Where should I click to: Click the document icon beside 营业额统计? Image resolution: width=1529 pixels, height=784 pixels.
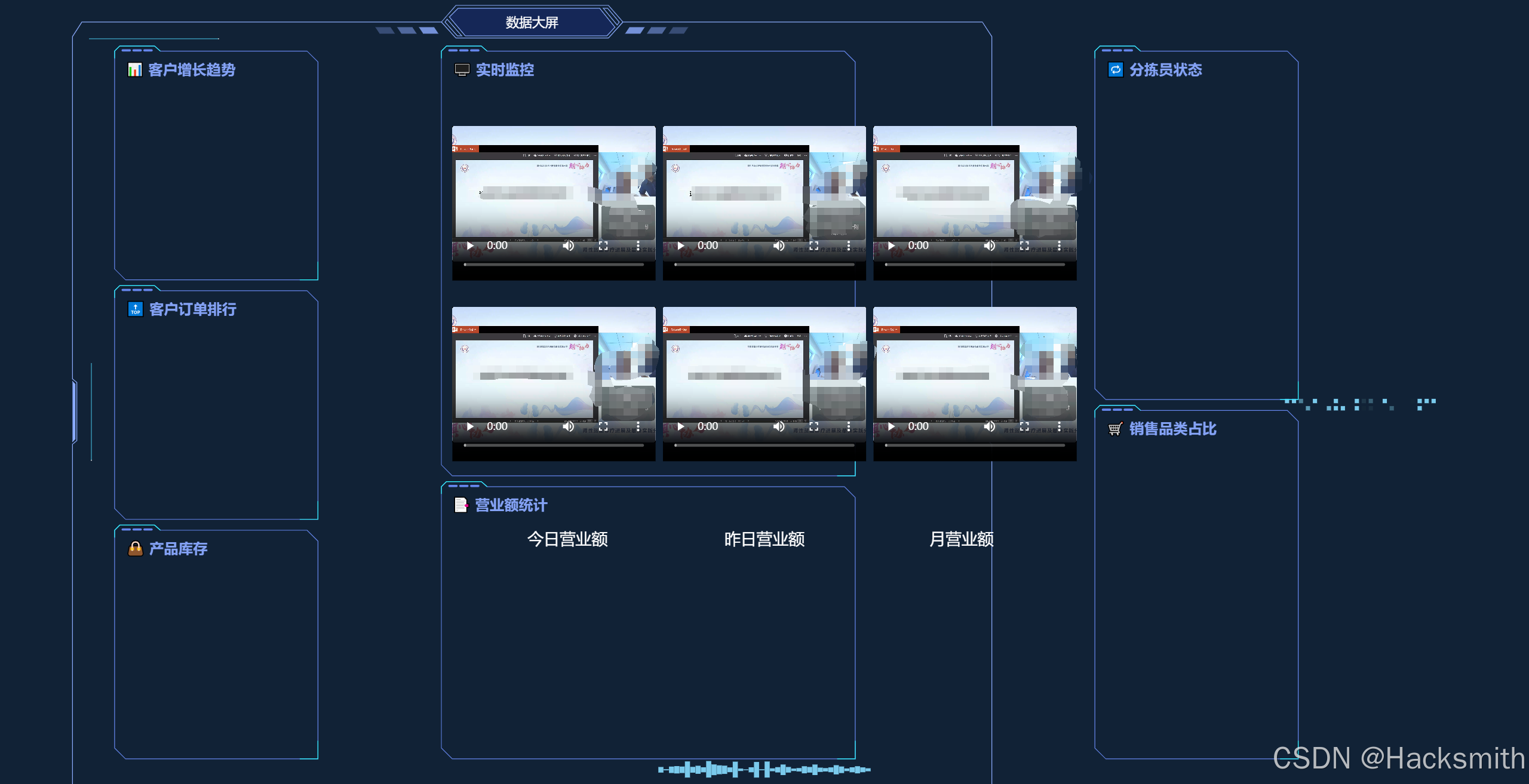coord(460,505)
